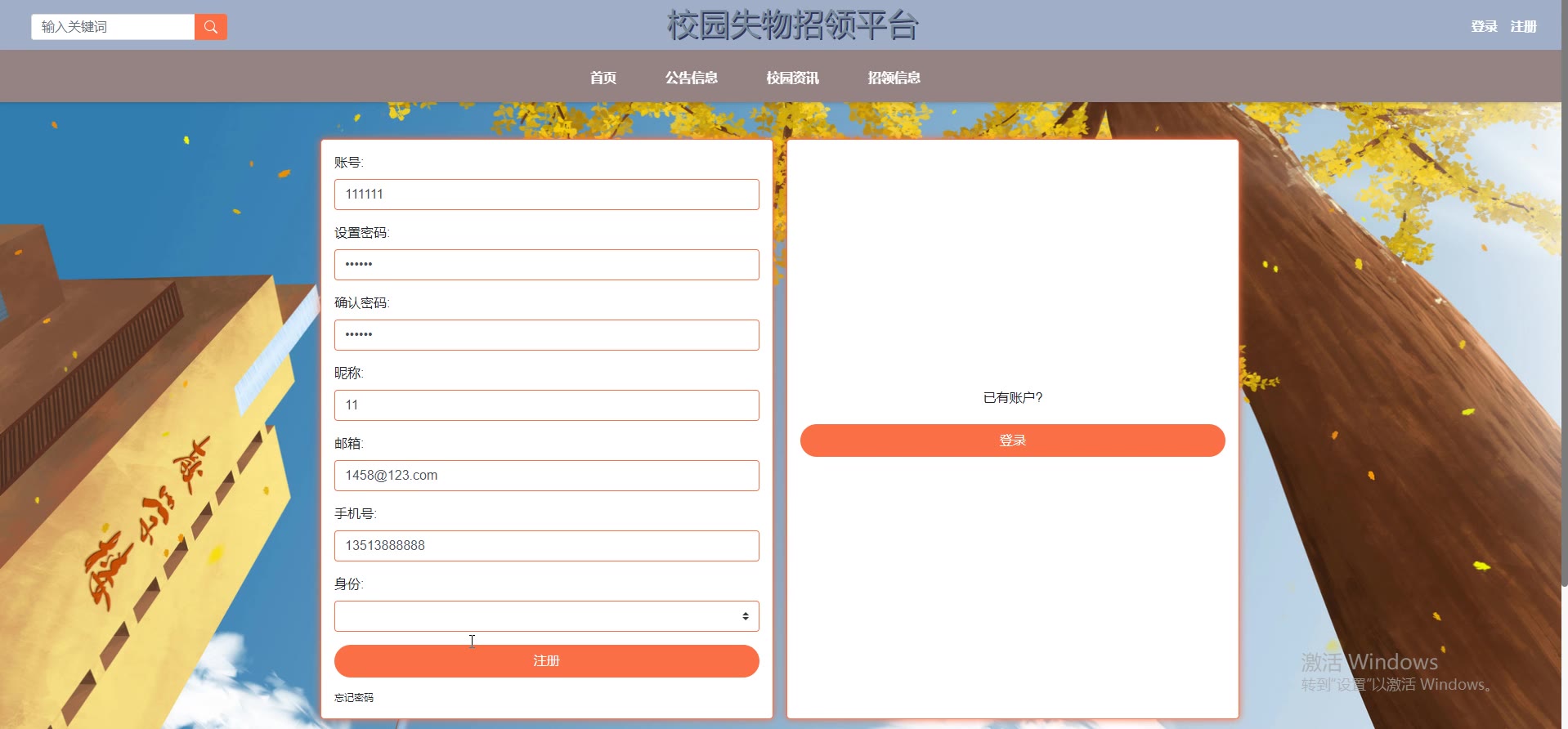Expand the 身份 dropdown
The image size is (1568, 729).
(547, 616)
